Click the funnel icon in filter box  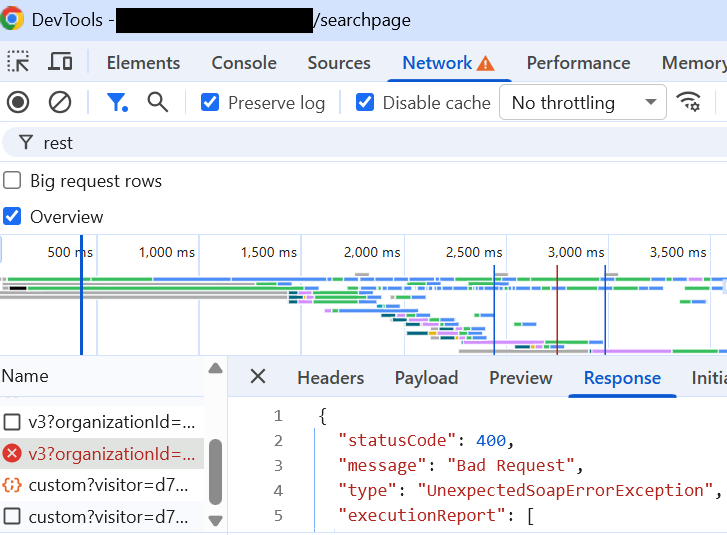pos(26,142)
